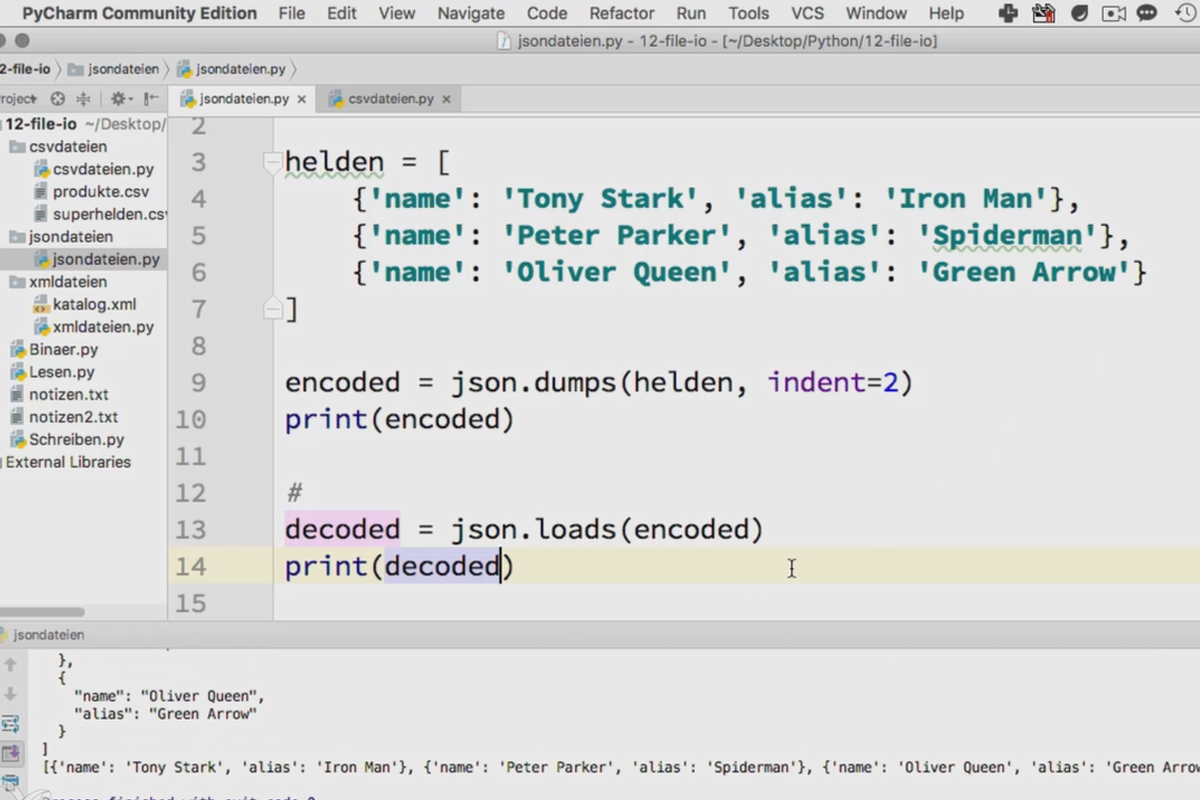Hide the Project panel with the arrow-bar icon

(x=151, y=99)
